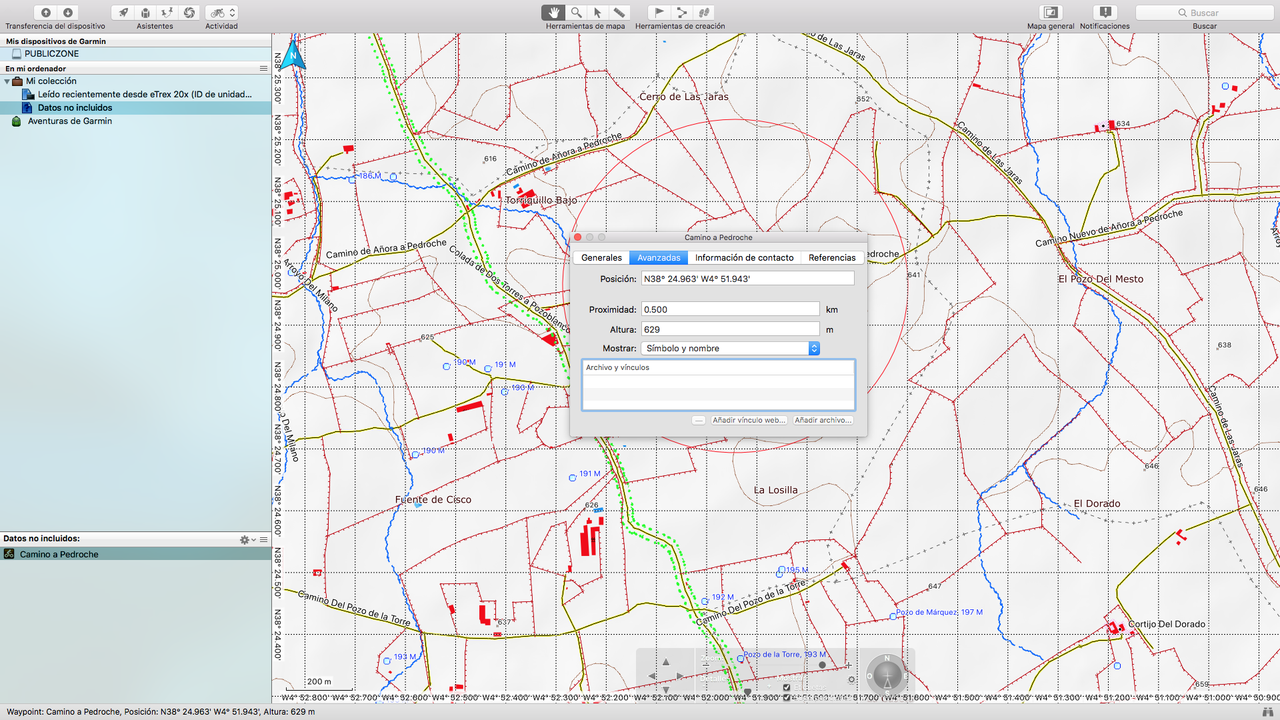The image size is (1280, 720).
Task: Open the Mostrar dropdown Símbolo y nombre
Action: [x=731, y=348]
